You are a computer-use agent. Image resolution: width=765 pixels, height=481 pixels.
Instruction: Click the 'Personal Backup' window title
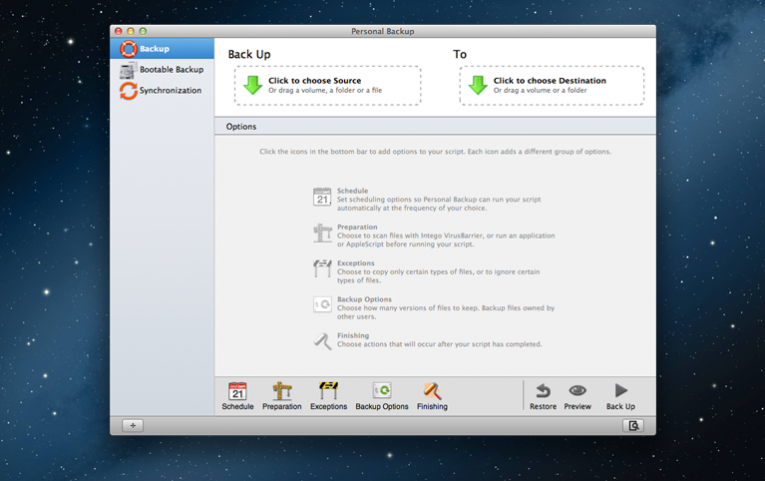pyautogui.click(x=382, y=31)
